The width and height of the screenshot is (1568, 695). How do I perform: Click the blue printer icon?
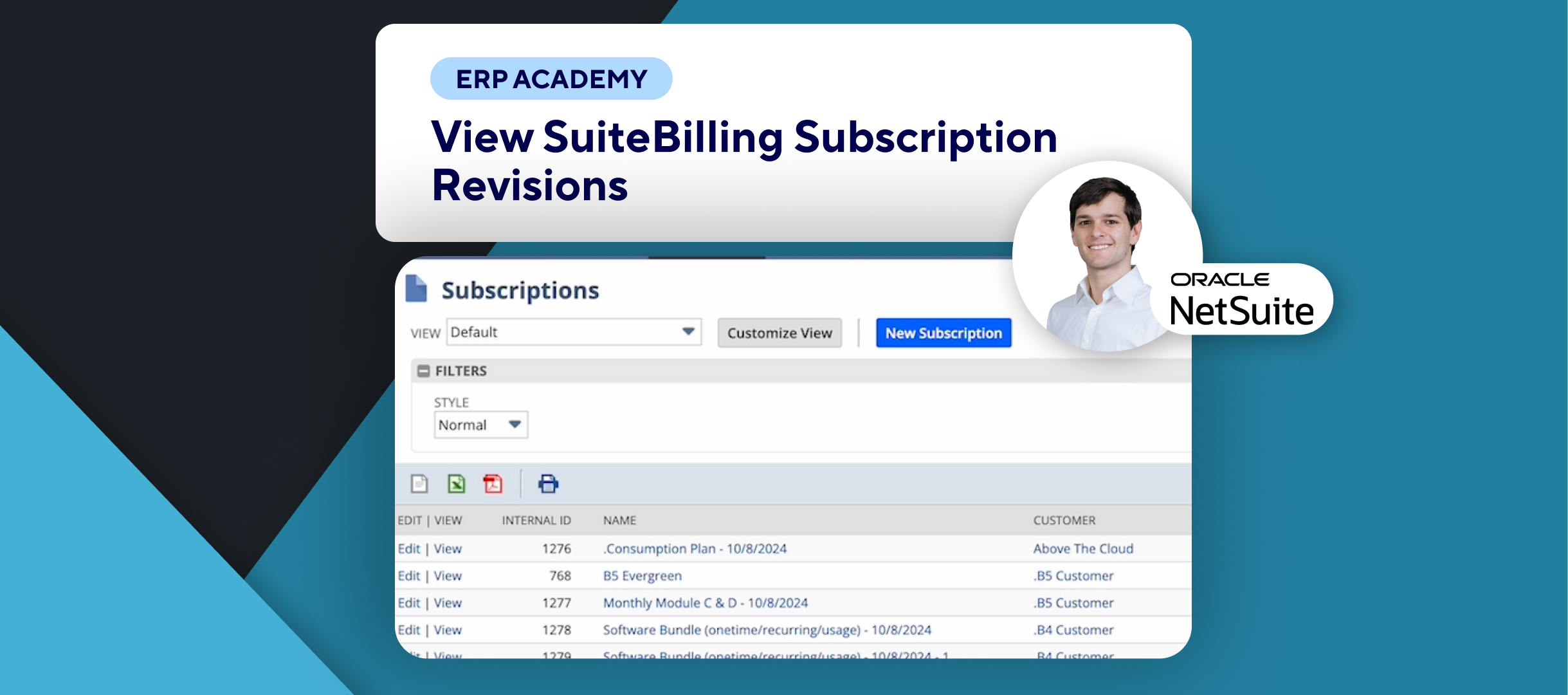tap(548, 483)
